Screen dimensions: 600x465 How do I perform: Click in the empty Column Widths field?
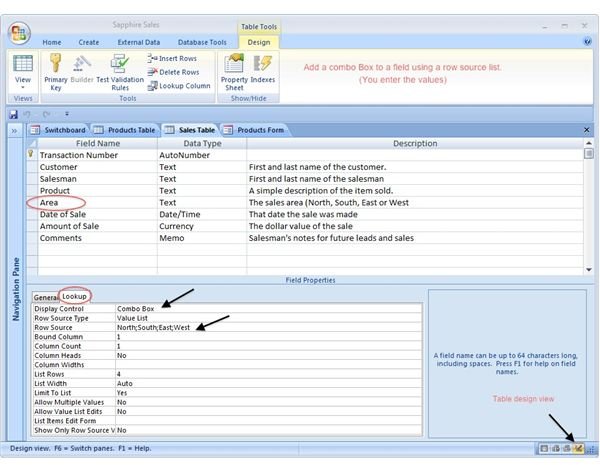[x=269, y=365]
